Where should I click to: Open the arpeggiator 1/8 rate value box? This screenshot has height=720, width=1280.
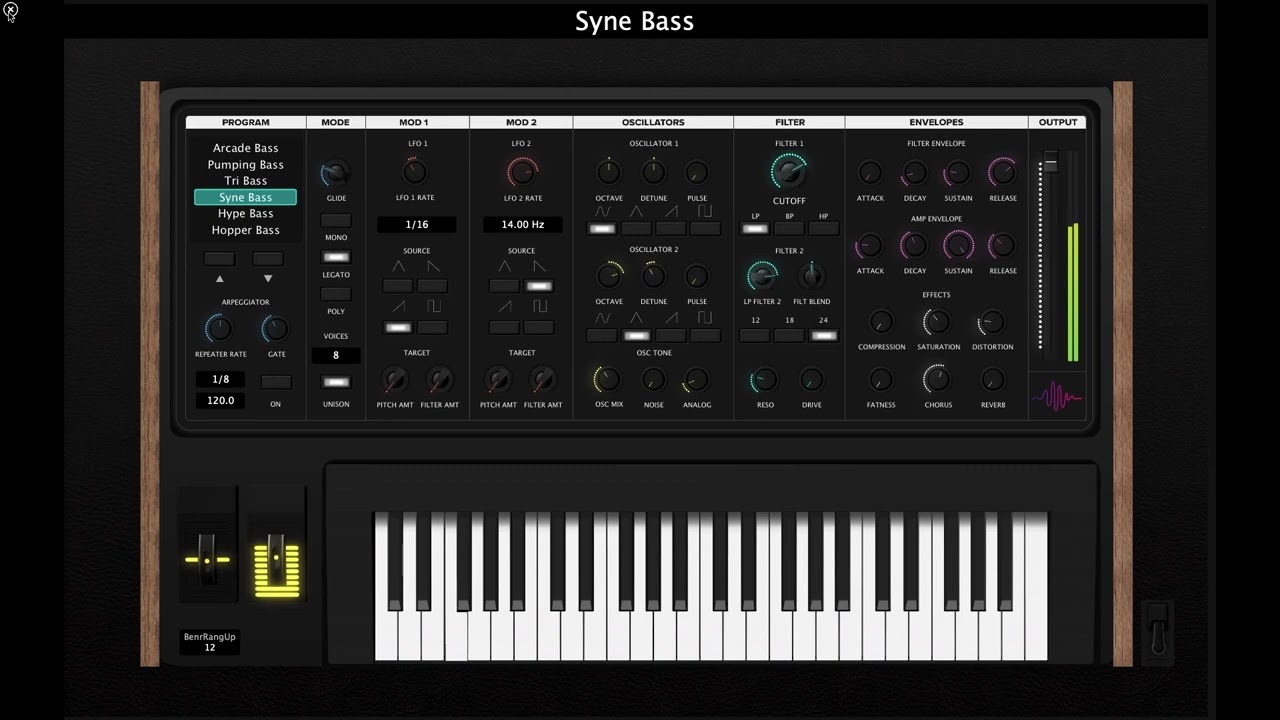(x=221, y=379)
